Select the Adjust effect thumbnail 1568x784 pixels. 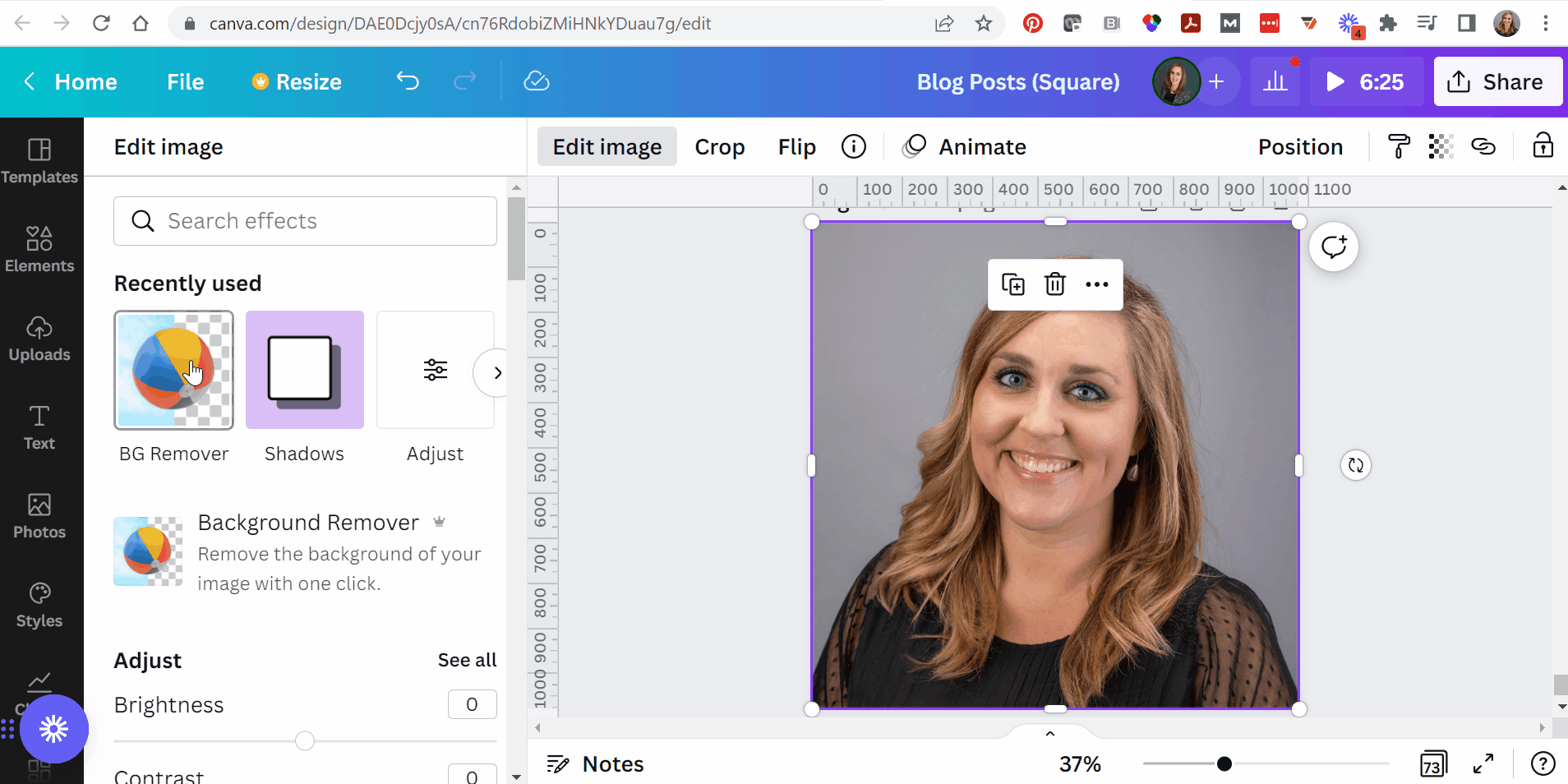436,370
